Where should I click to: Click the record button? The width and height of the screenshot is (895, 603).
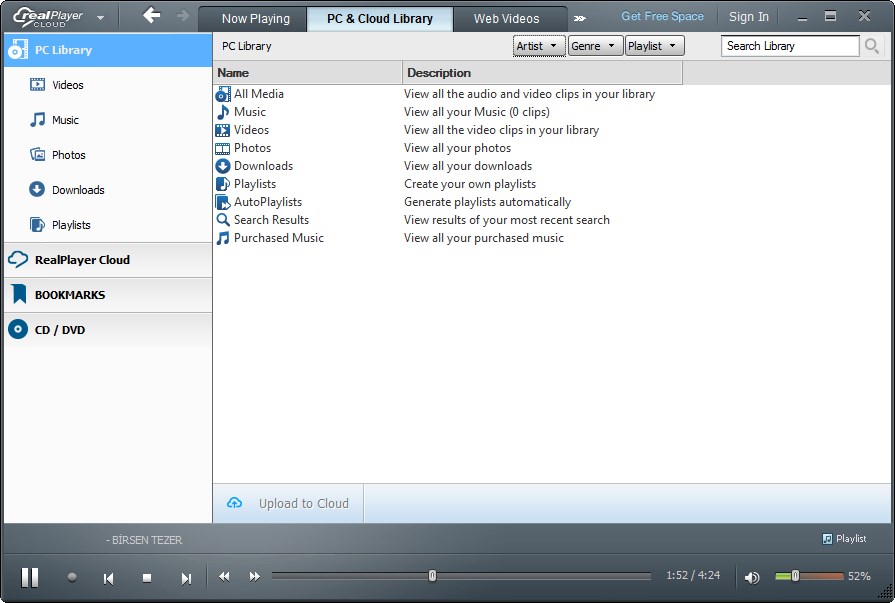(72, 577)
